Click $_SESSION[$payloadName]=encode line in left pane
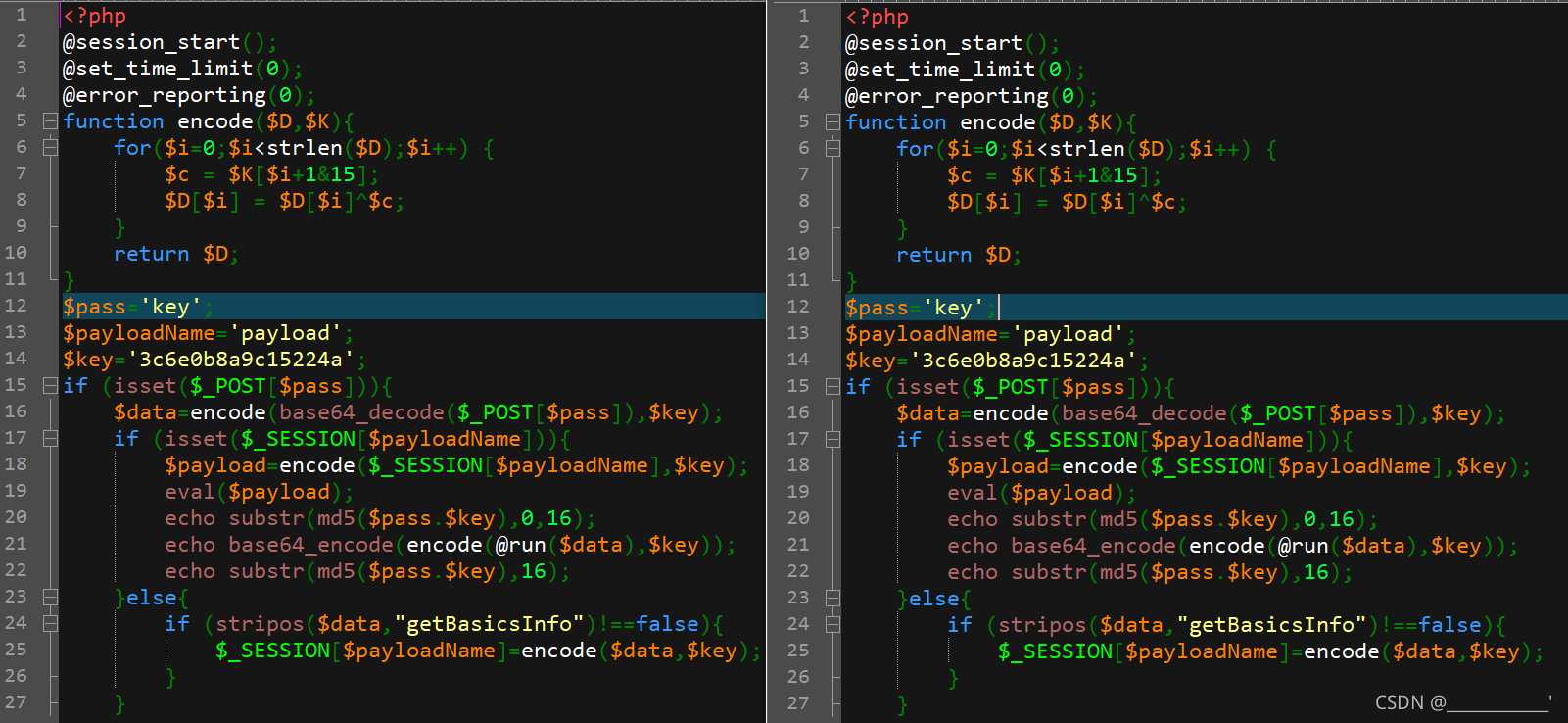The height and width of the screenshot is (723, 1568). tap(489, 651)
